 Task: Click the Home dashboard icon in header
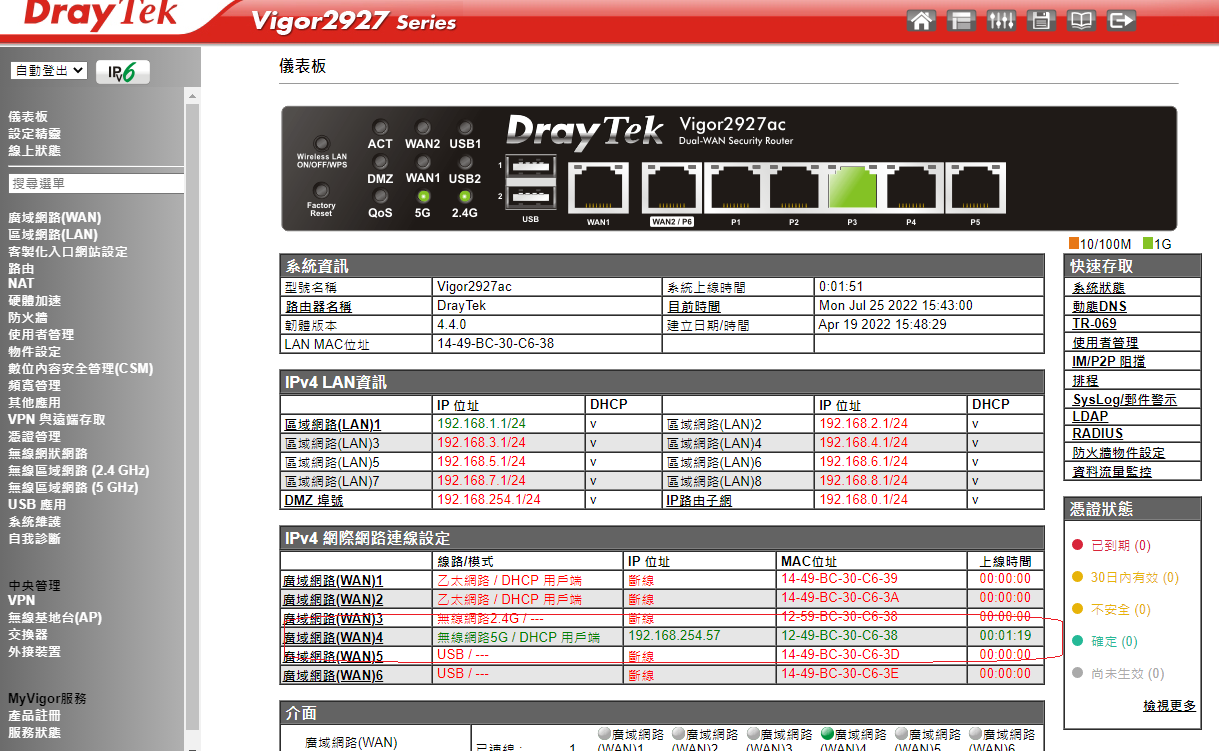point(922,20)
